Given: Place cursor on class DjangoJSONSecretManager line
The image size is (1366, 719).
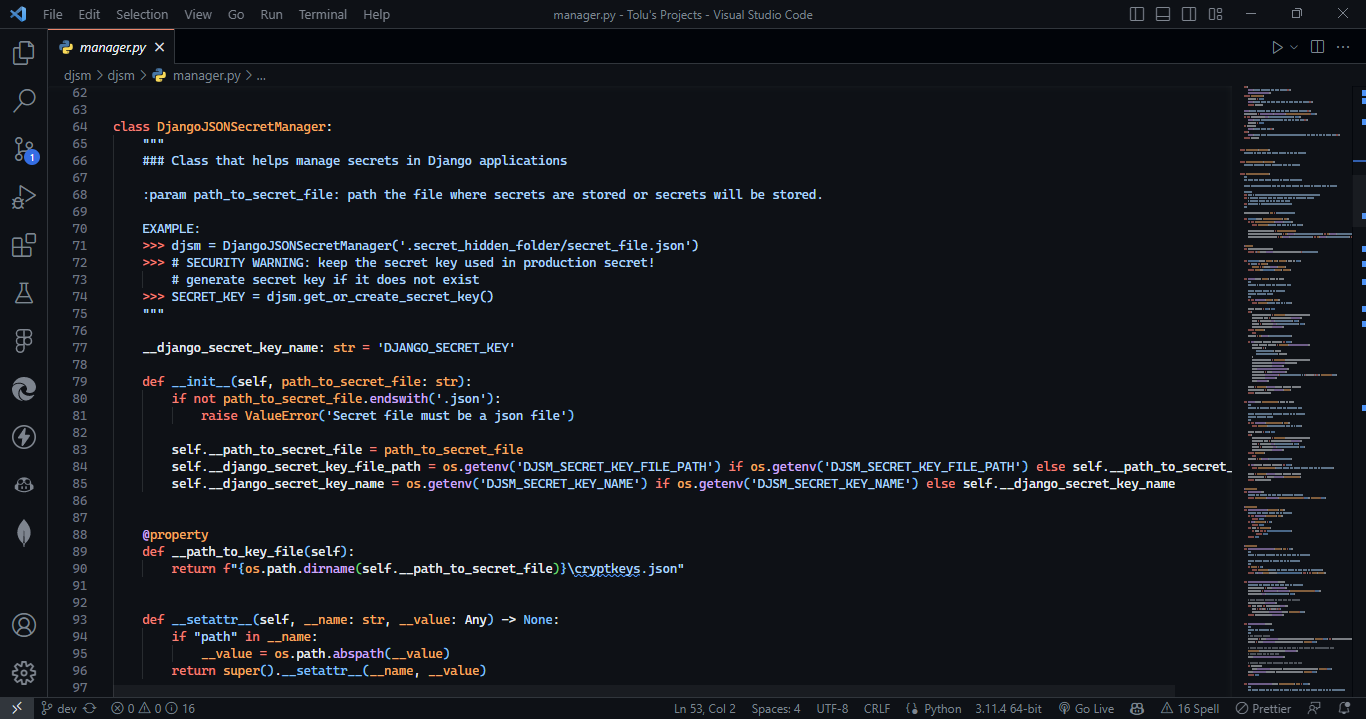Looking at the screenshot, I should click(x=222, y=127).
